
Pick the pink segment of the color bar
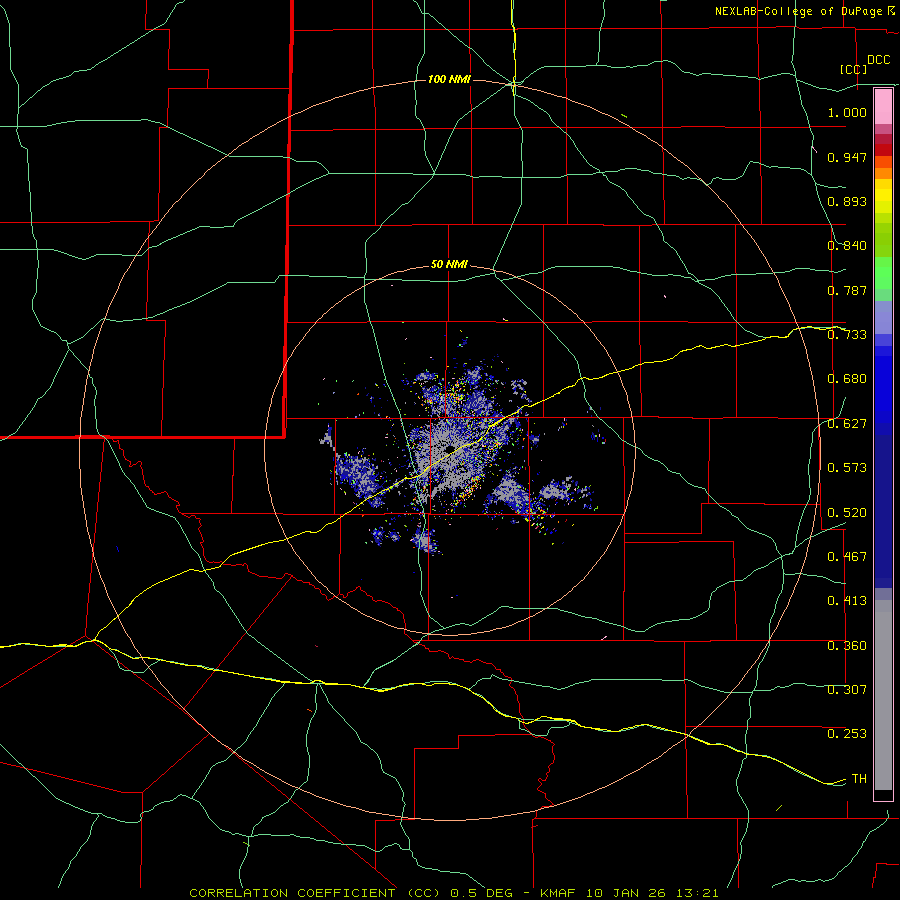click(883, 107)
